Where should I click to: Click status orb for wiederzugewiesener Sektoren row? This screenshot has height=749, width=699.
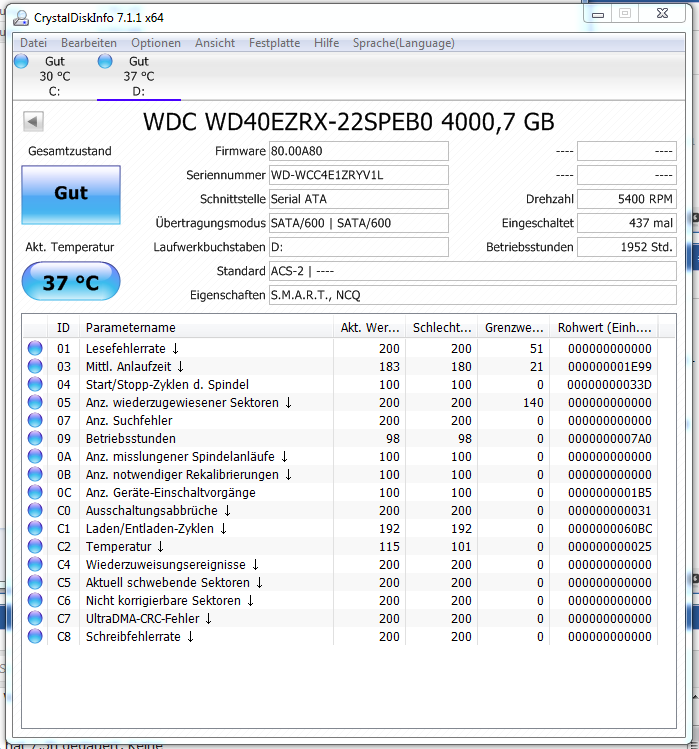35,403
